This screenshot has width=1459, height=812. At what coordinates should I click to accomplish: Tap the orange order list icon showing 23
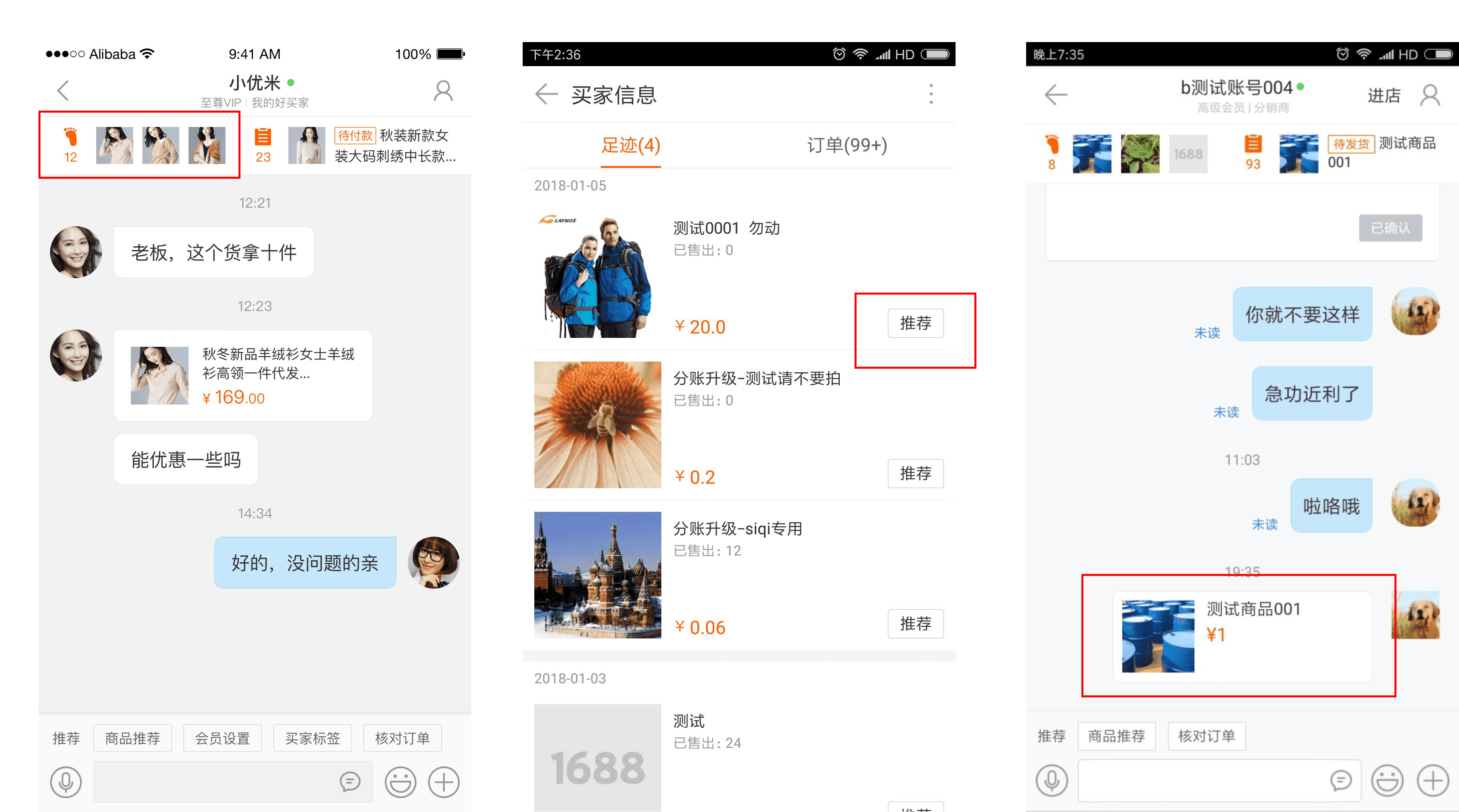(x=263, y=144)
